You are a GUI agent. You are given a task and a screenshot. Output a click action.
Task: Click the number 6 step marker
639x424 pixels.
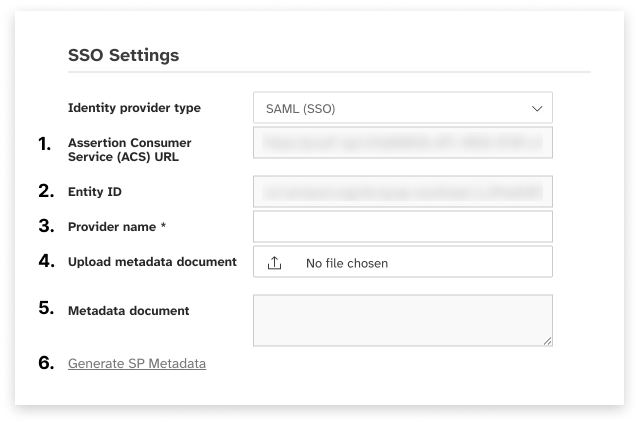pos(45,363)
